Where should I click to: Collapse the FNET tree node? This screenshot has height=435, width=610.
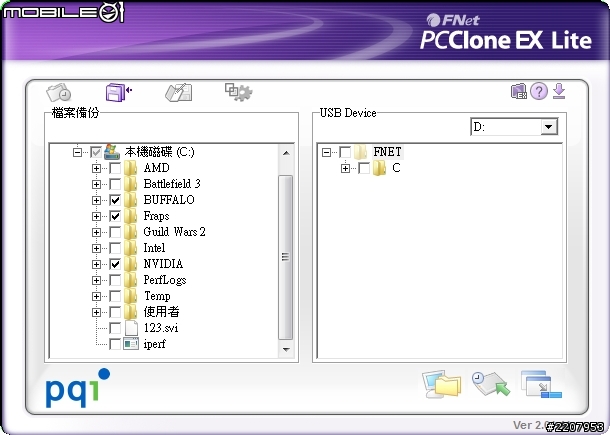pos(326,152)
